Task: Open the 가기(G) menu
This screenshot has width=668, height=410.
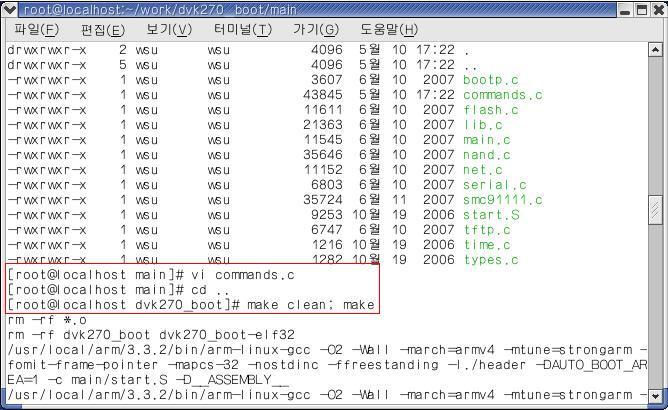Action: click(316, 29)
